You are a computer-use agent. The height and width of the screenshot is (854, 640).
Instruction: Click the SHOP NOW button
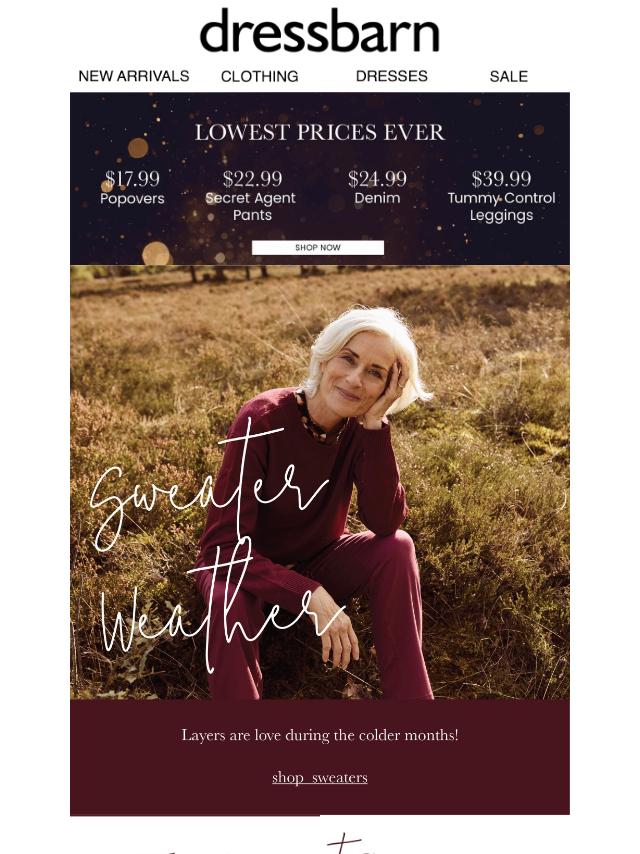(318, 247)
